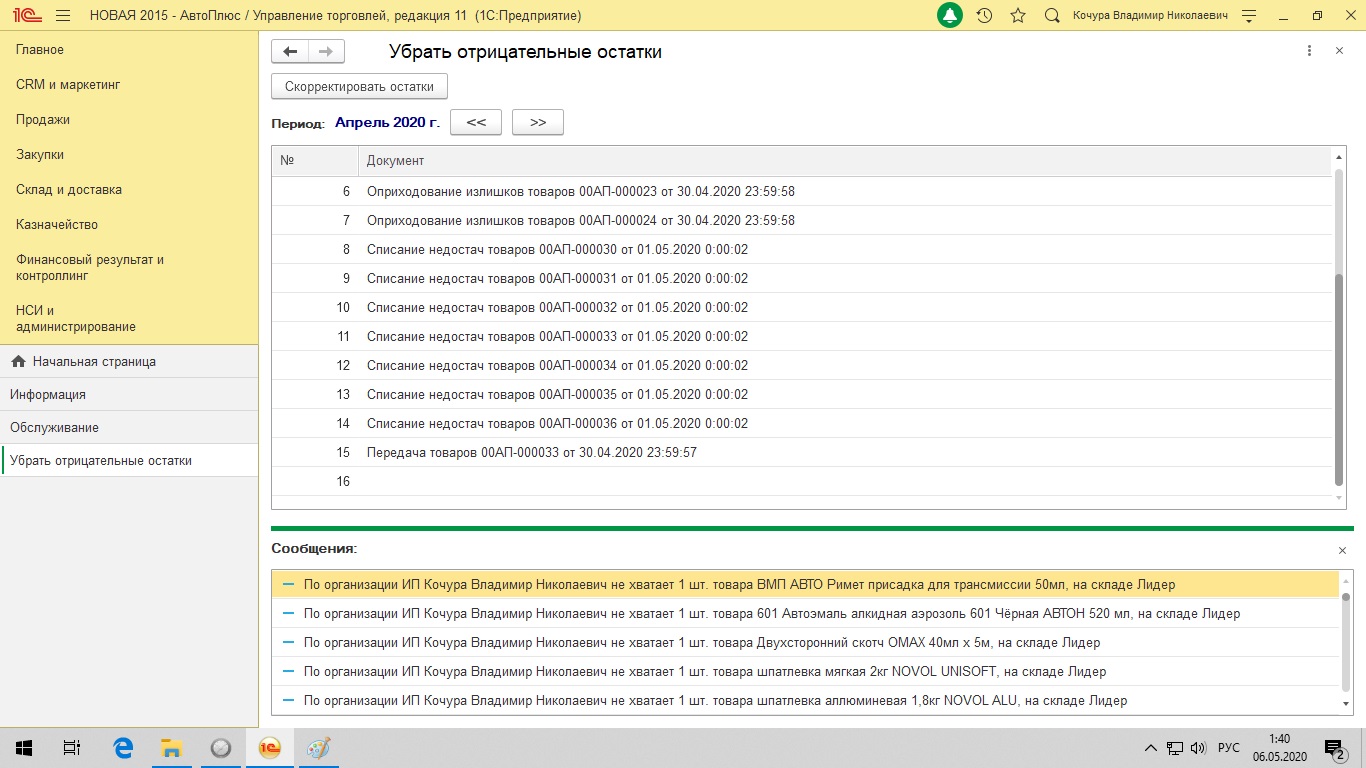Select row Передача товаров 00АП-000033
The height and width of the screenshot is (768, 1366).
[802, 452]
